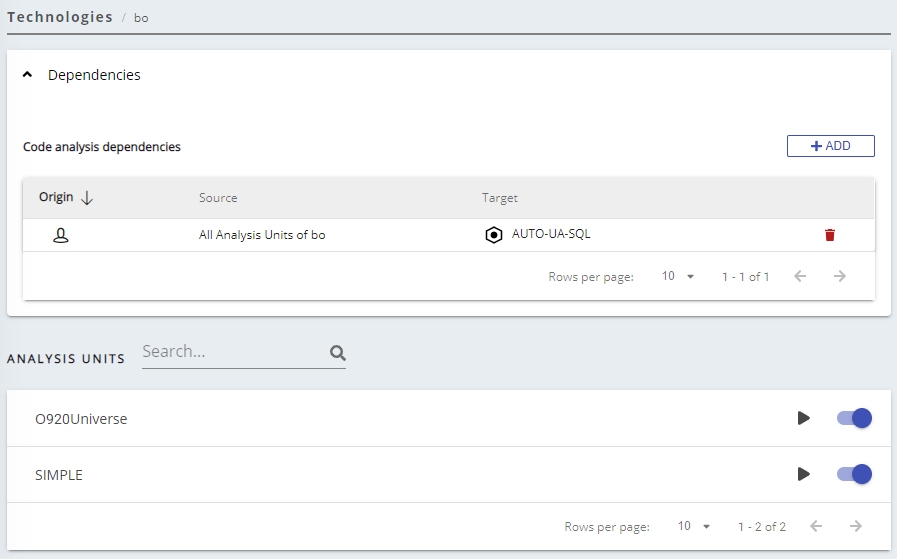
Task: Click the user origin icon in row
Action: [x=61, y=235]
